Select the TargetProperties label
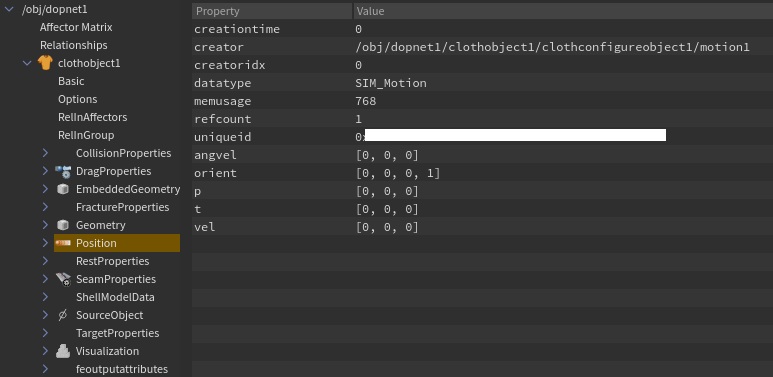 (117, 333)
